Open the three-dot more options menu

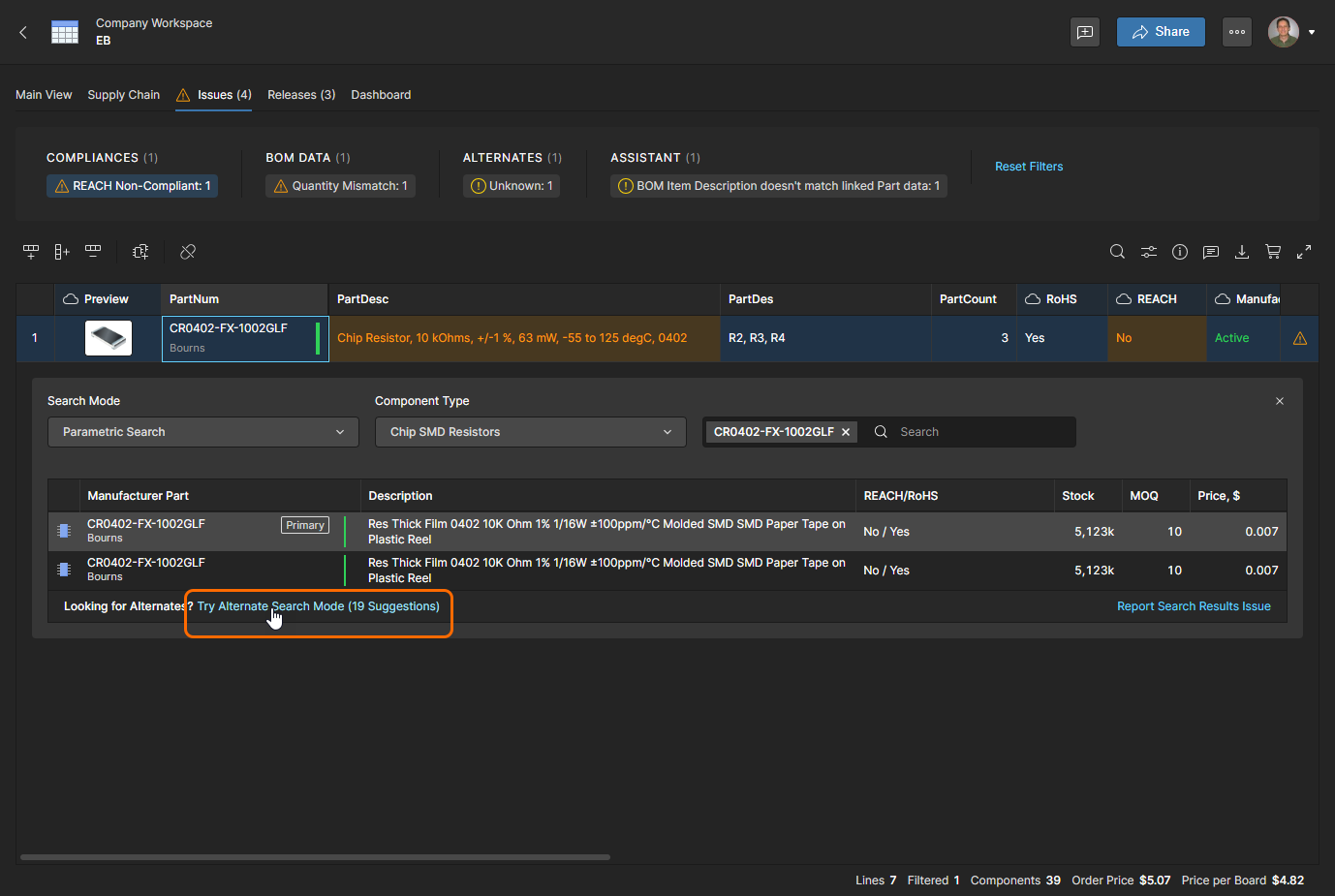pyautogui.click(x=1237, y=32)
